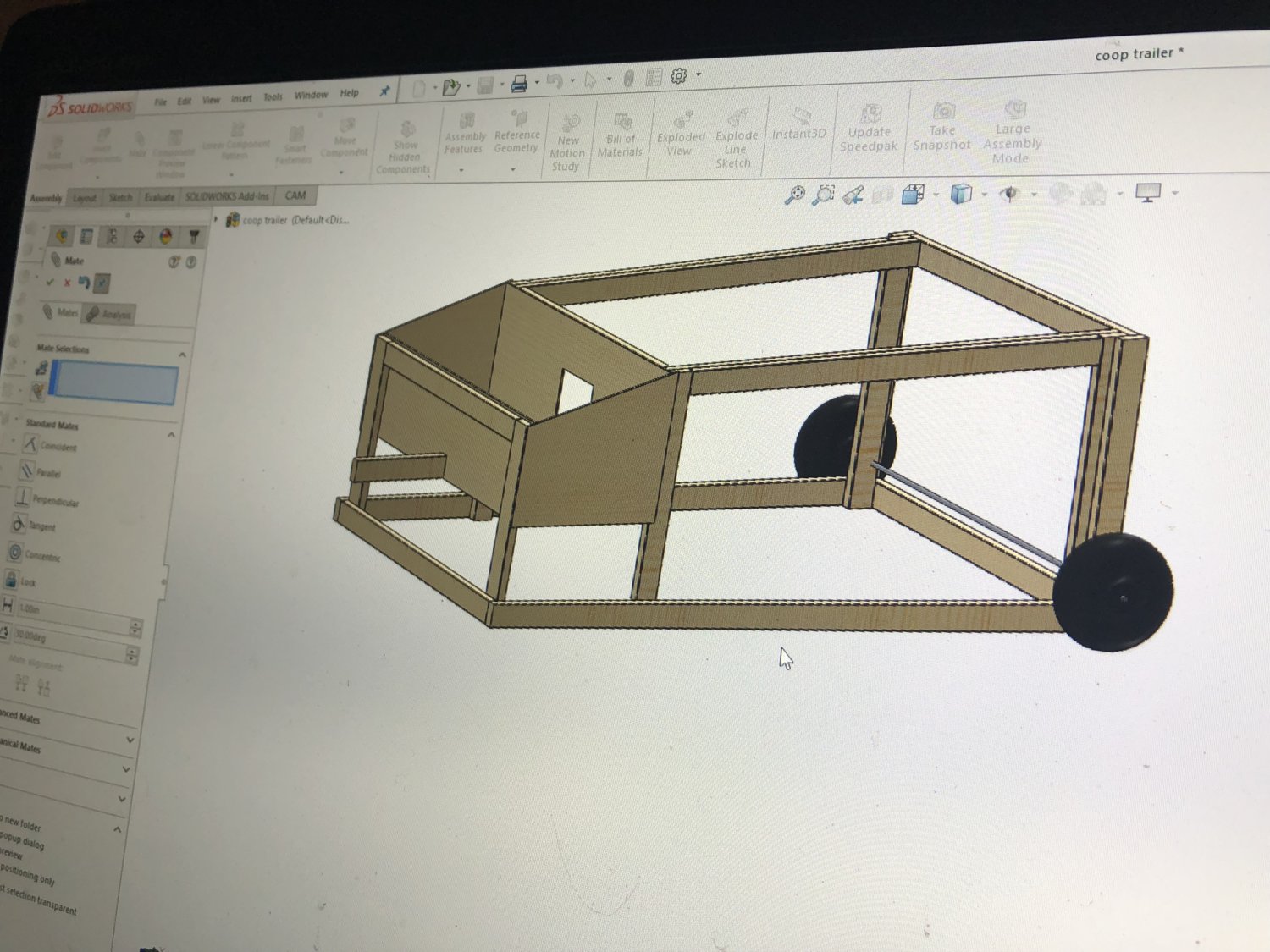Open the DimXpertManager crosshair tab icon
The height and width of the screenshot is (952, 1270).
(139, 236)
